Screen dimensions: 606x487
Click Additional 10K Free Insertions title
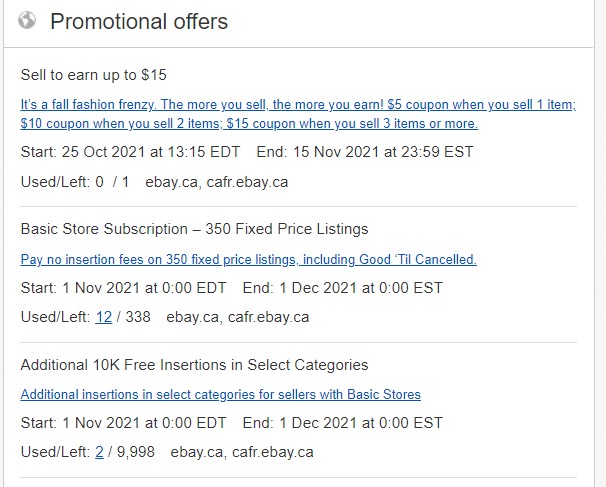click(194, 365)
